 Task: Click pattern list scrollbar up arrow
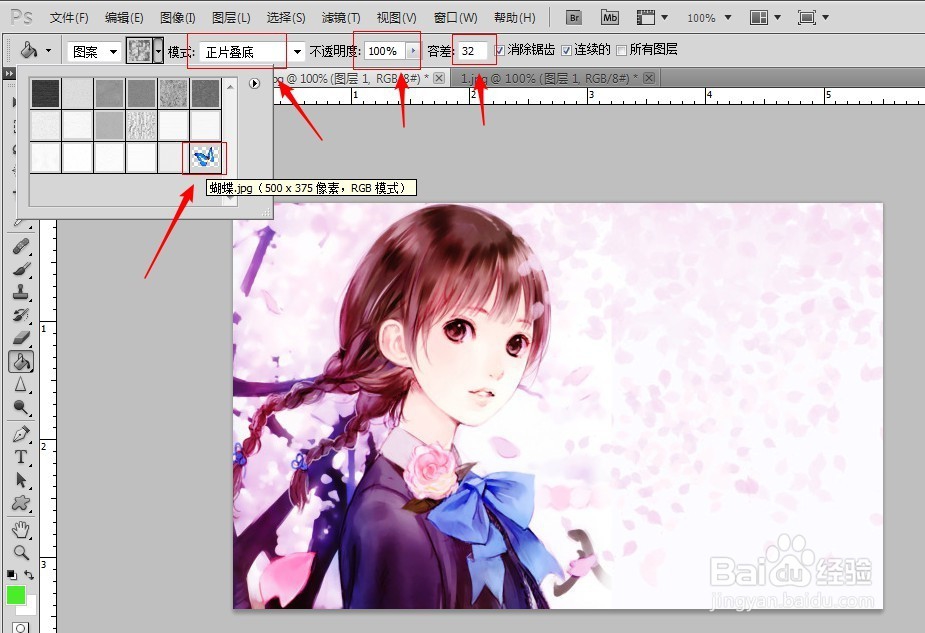[230, 86]
